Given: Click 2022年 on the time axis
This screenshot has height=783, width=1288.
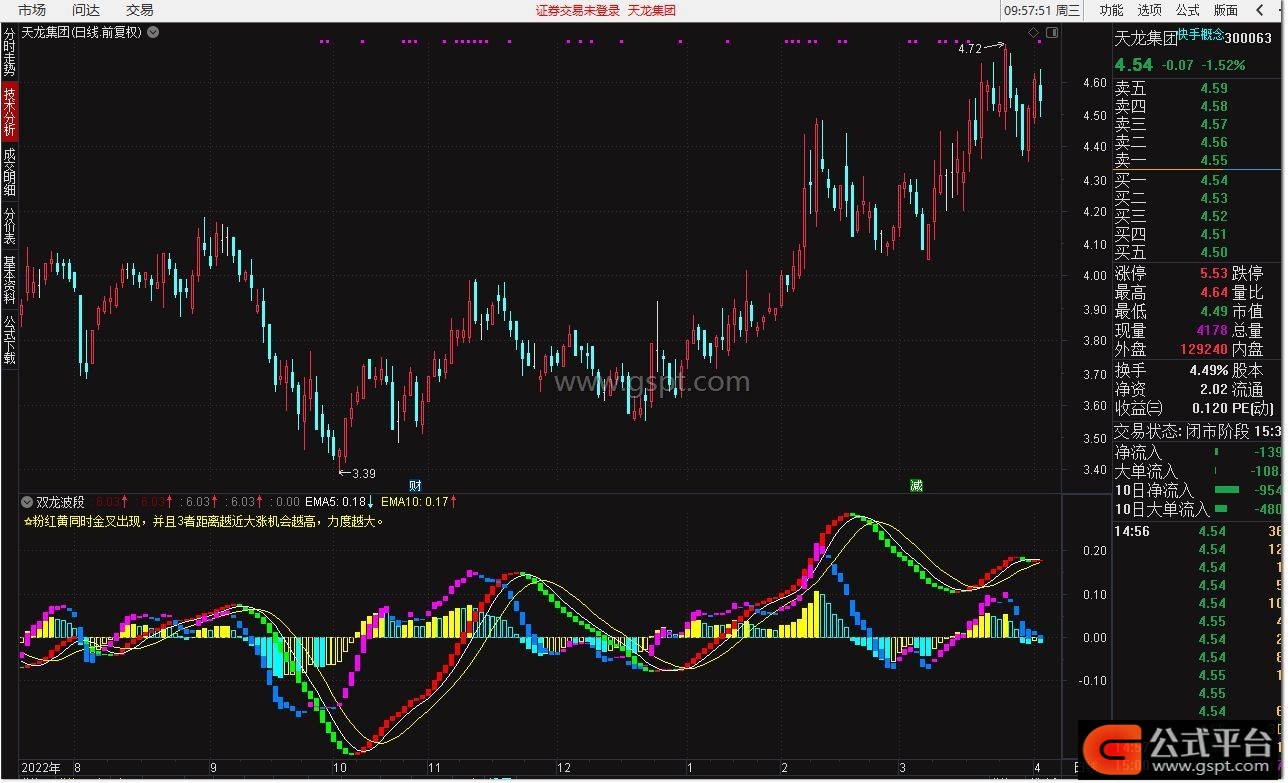Looking at the screenshot, I should [43, 768].
